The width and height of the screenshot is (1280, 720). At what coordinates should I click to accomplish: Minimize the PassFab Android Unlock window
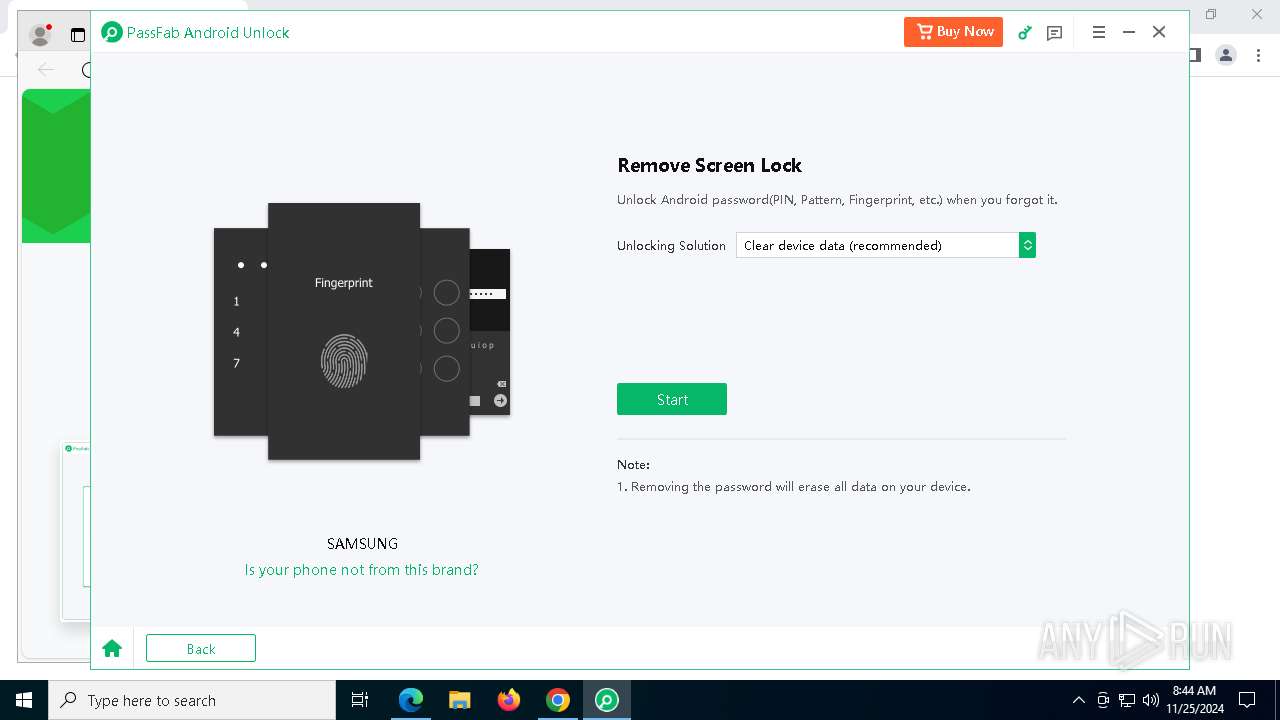(1129, 32)
